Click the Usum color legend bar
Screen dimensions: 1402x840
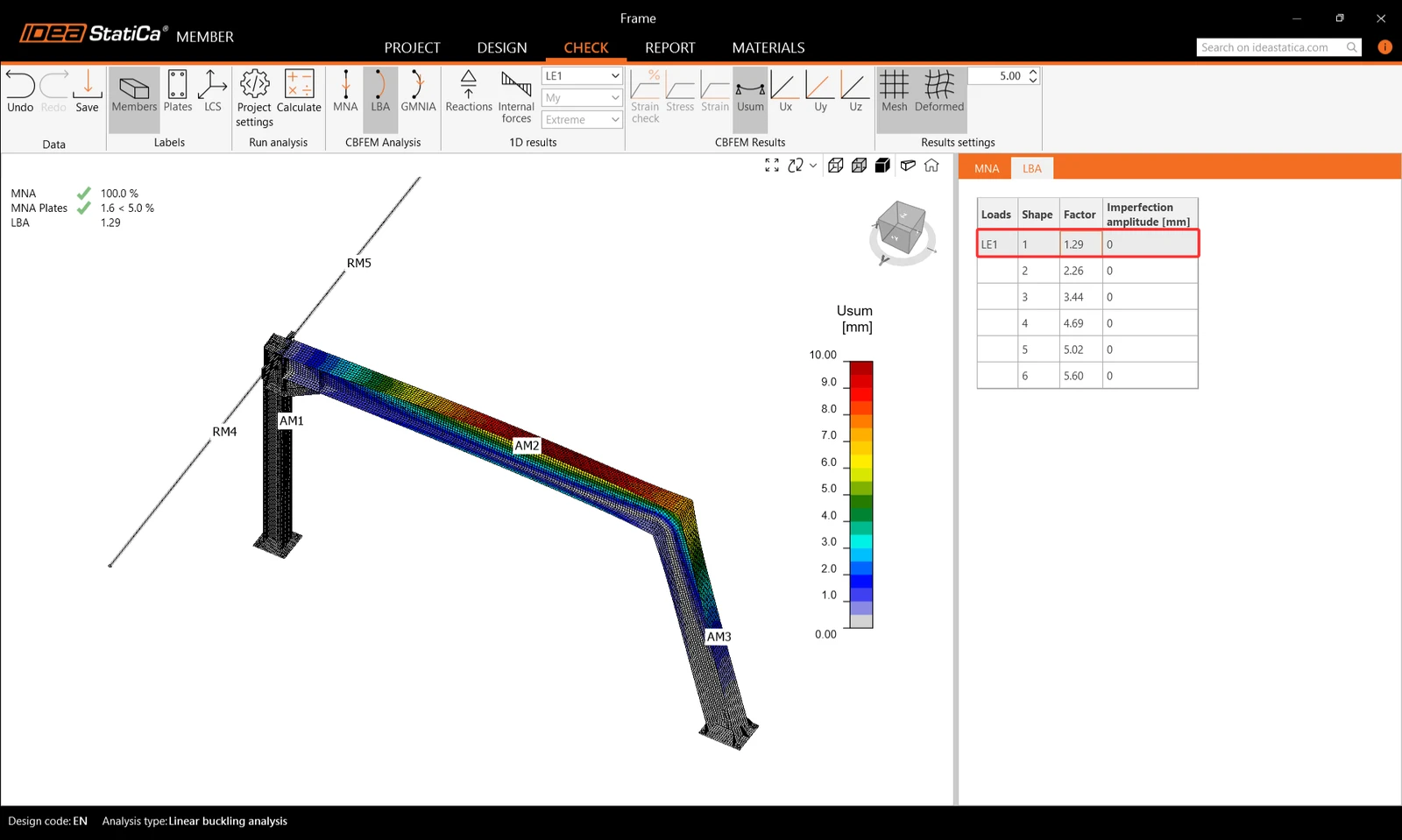(x=861, y=495)
